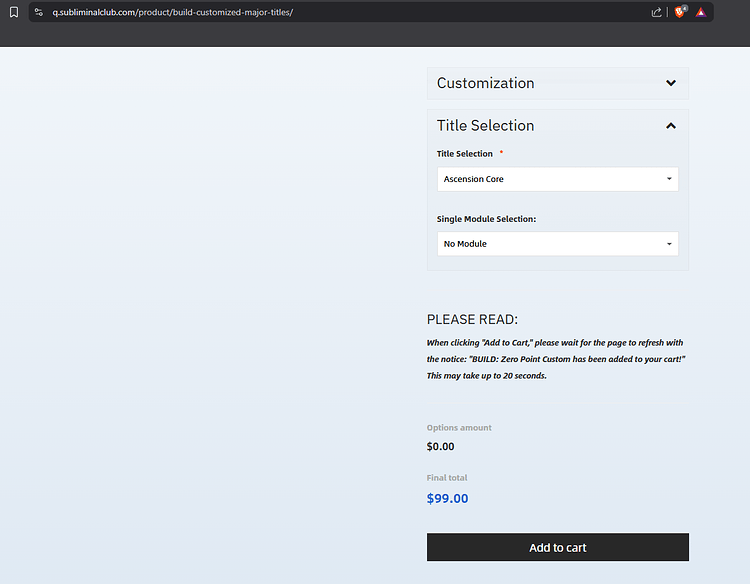Open the No Module selection dropdown
750x584 pixels.
pyautogui.click(x=550, y=244)
